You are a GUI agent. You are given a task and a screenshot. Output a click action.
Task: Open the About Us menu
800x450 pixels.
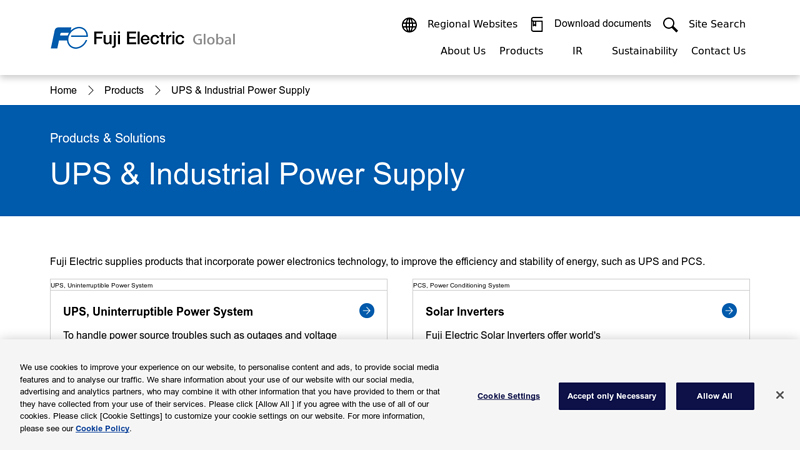(463, 51)
